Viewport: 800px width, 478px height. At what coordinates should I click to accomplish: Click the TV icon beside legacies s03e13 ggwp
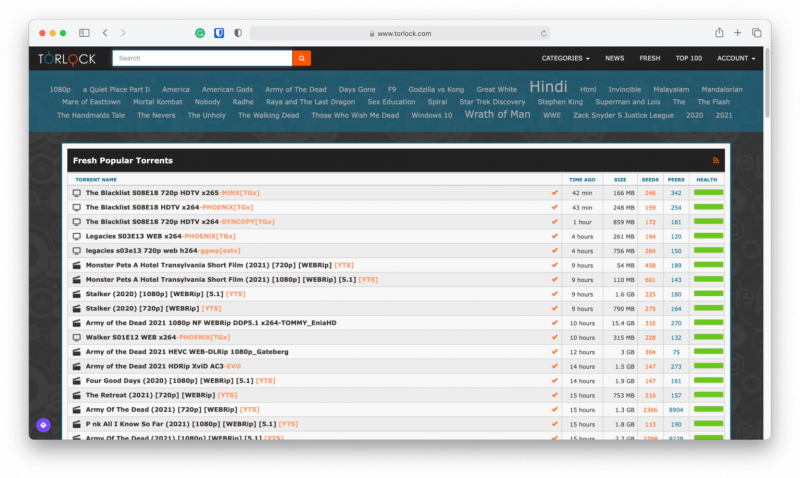tap(77, 250)
